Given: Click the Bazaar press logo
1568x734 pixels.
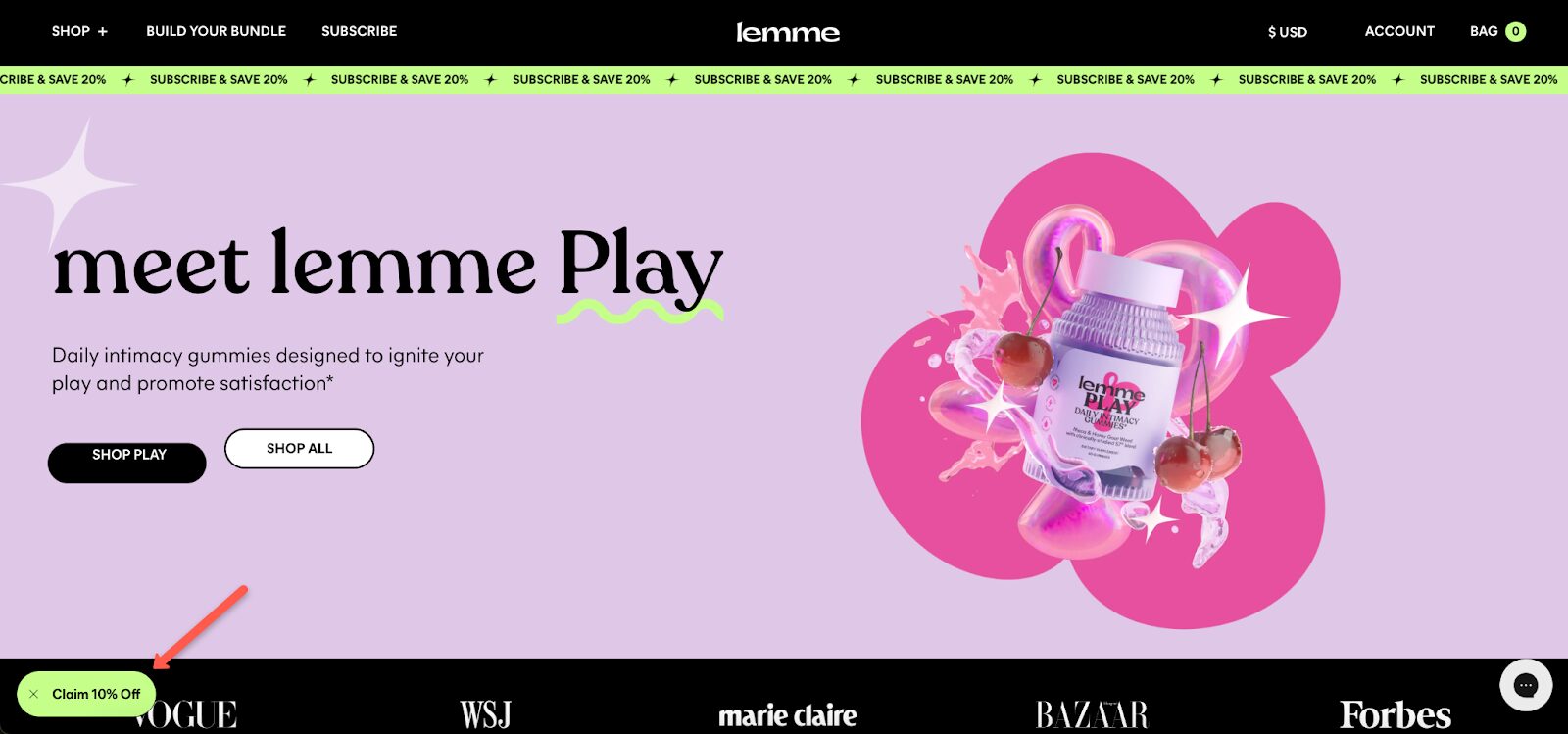Looking at the screenshot, I should [1092, 714].
